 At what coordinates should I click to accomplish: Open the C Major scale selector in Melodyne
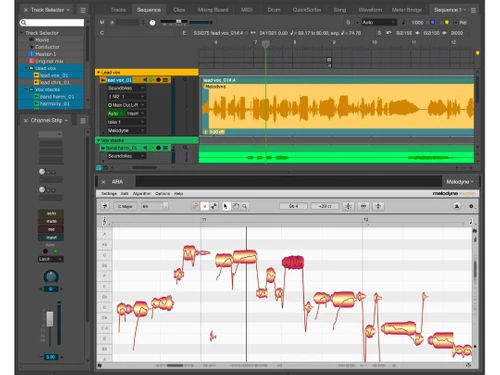[x=125, y=206]
